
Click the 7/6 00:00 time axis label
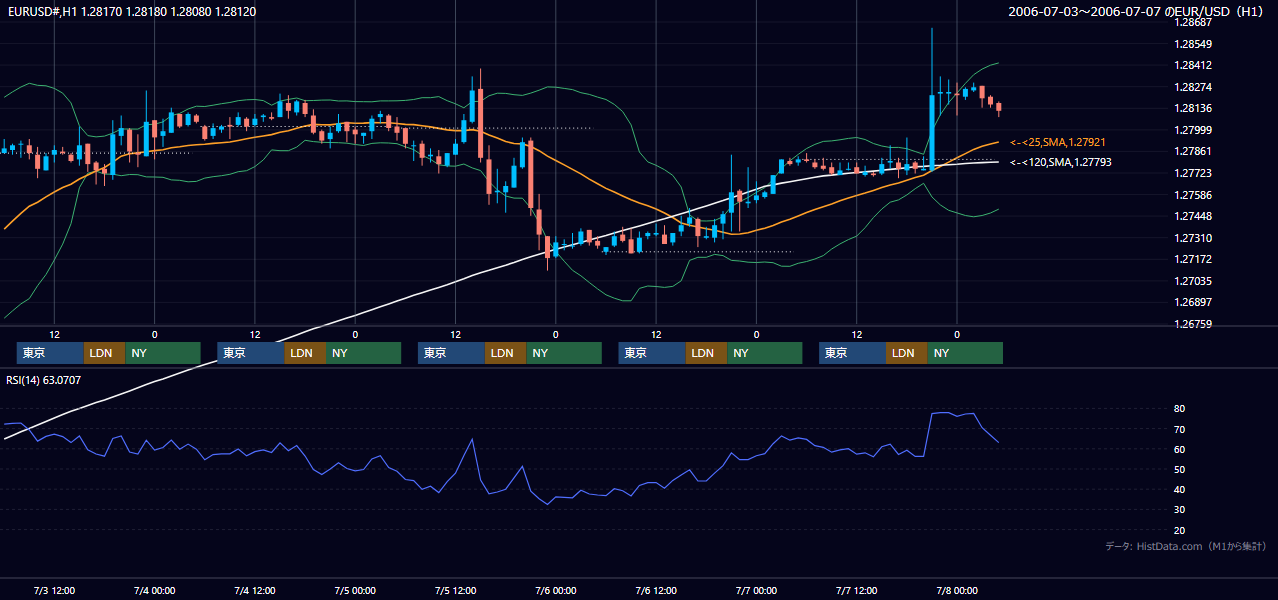[x=556, y=590]
